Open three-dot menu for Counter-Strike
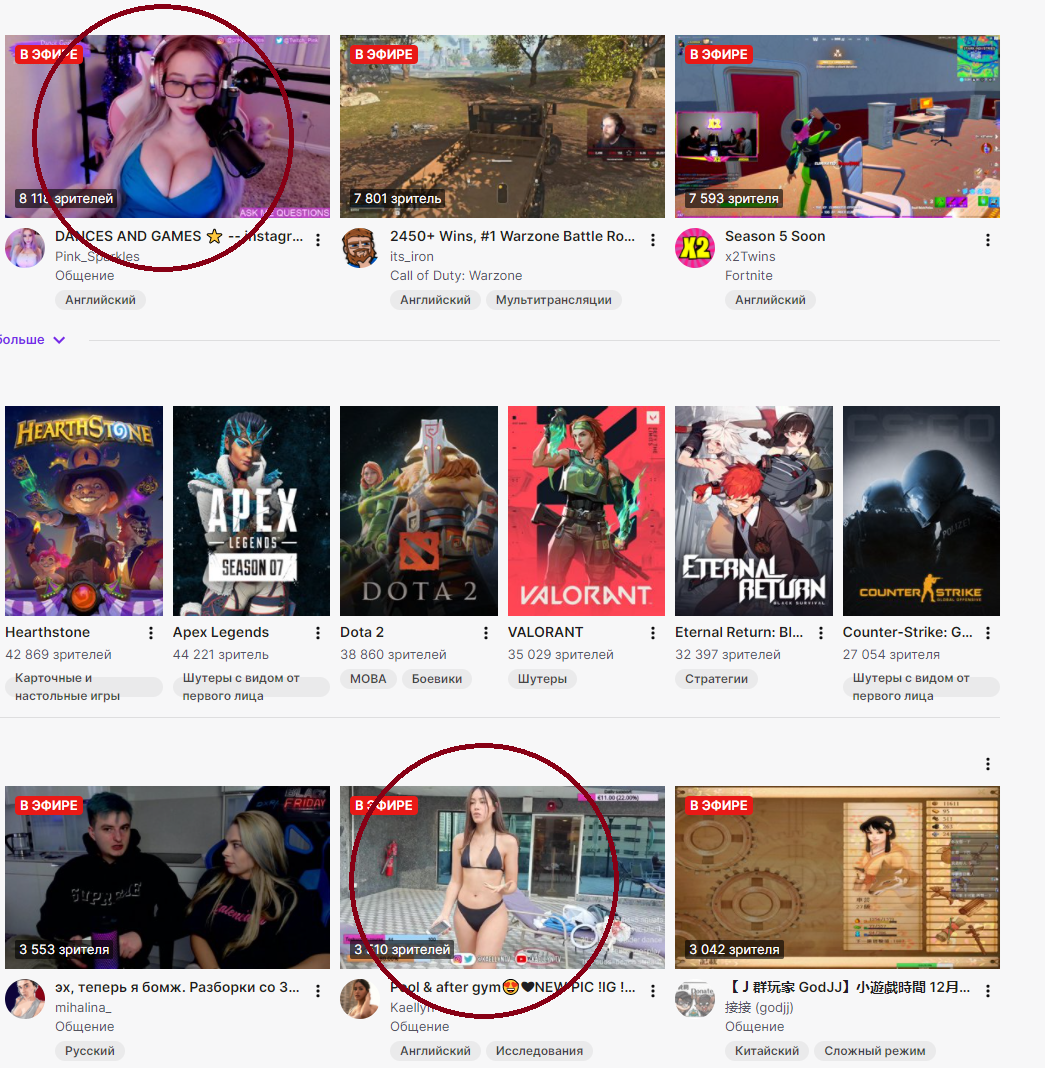Image resolution: width=1045 pixels, height=1068 pixels. tap(988, 633)
